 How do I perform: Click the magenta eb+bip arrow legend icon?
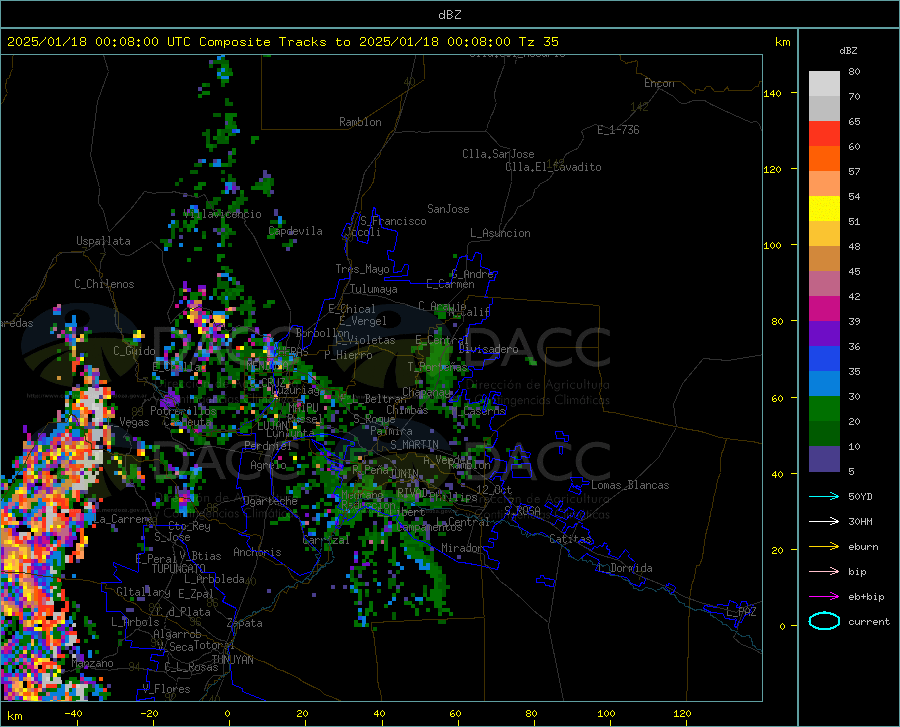point(824,596)
